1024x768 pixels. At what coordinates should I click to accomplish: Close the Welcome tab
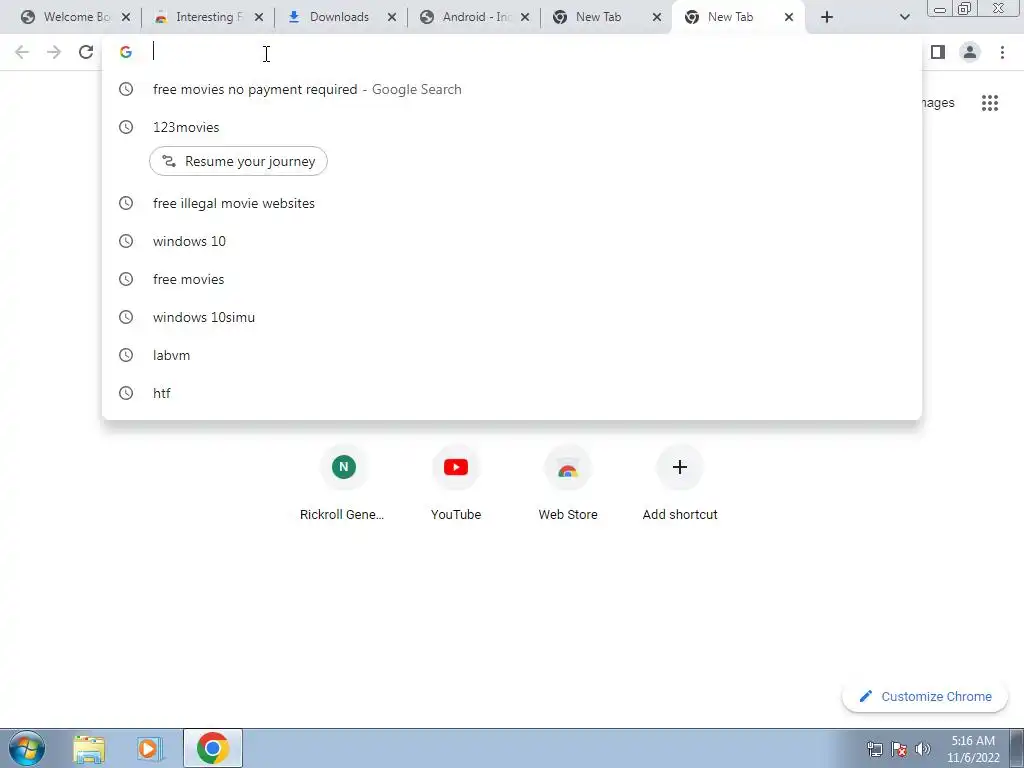(x=126, y=18)
